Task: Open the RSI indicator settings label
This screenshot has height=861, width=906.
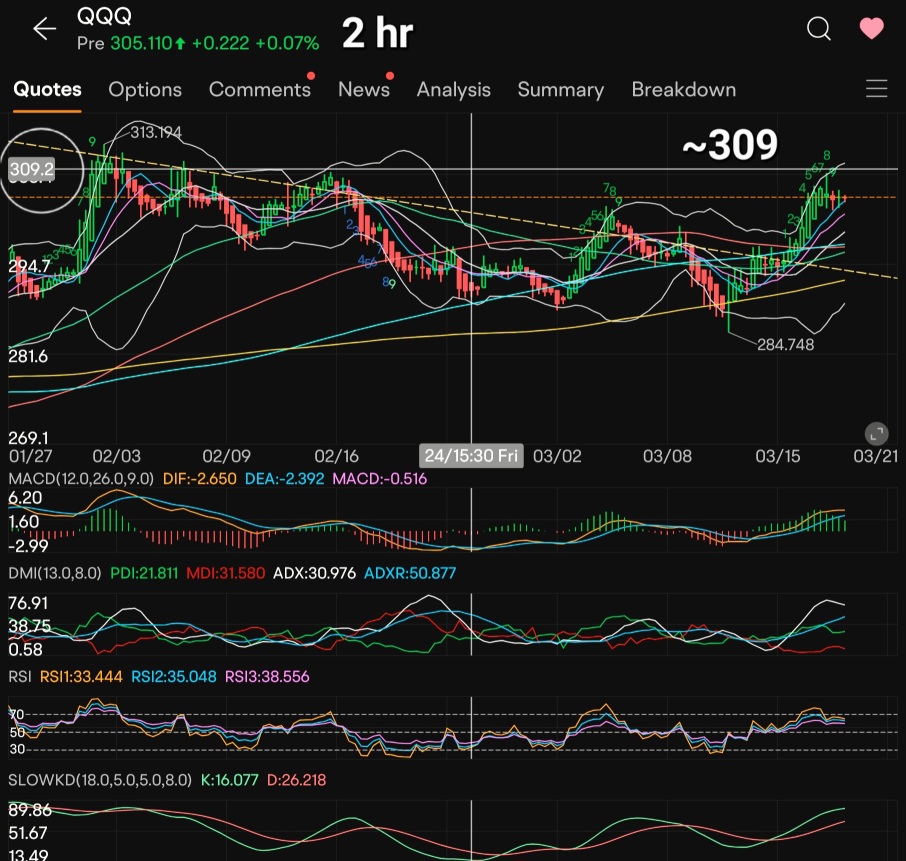Action: (21, 677)
